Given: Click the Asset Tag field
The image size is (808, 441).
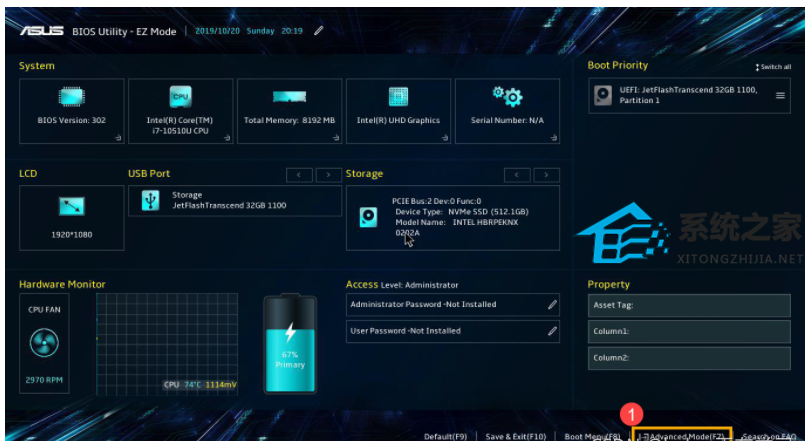Looking at the screenshot, I should point(689,306).
